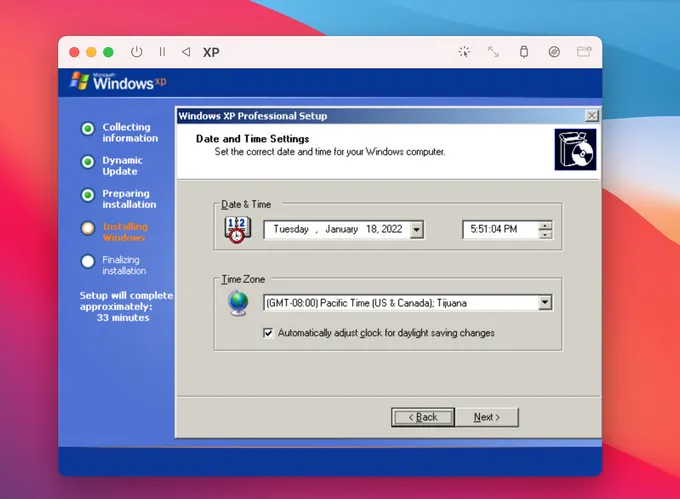Click the green macOS fullscreen window button
Screen dimensions: 680x499
tap(108, 52)
